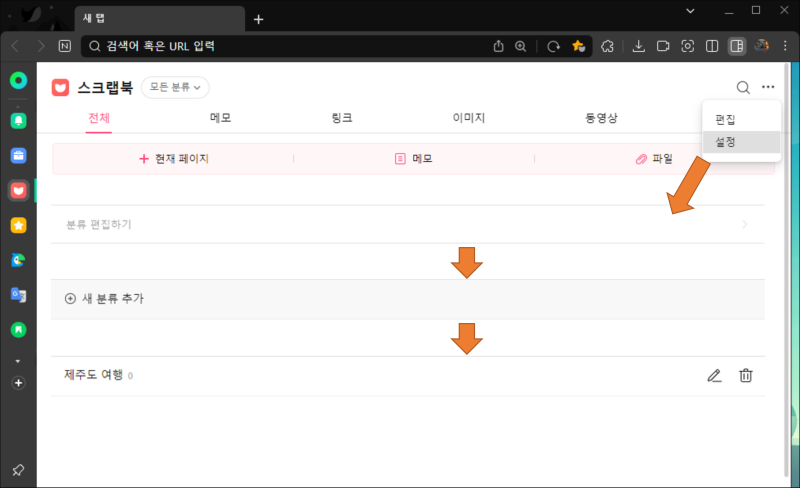Open the blue-green swirl sidebar app icon
Image resolution: width=800 pixels, height=488 pixels.
(18, 260)
